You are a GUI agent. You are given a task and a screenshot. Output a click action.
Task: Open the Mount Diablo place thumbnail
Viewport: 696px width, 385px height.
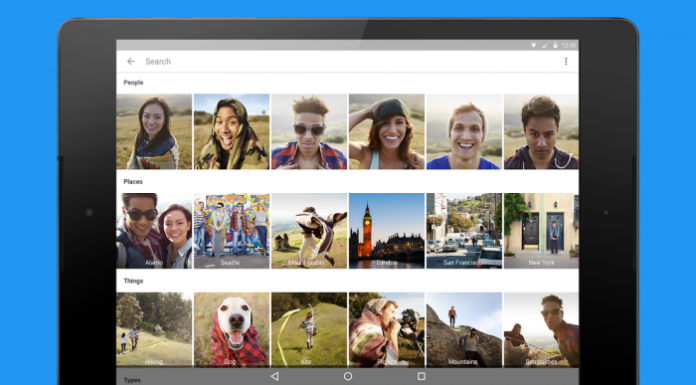(x=309, y=230)
